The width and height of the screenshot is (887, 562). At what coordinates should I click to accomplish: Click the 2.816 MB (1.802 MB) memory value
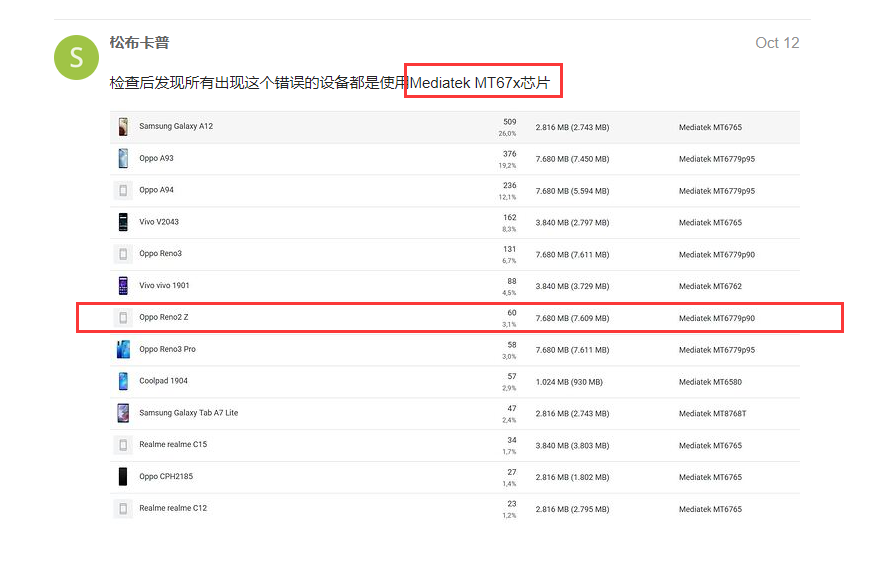click(572, 477)
